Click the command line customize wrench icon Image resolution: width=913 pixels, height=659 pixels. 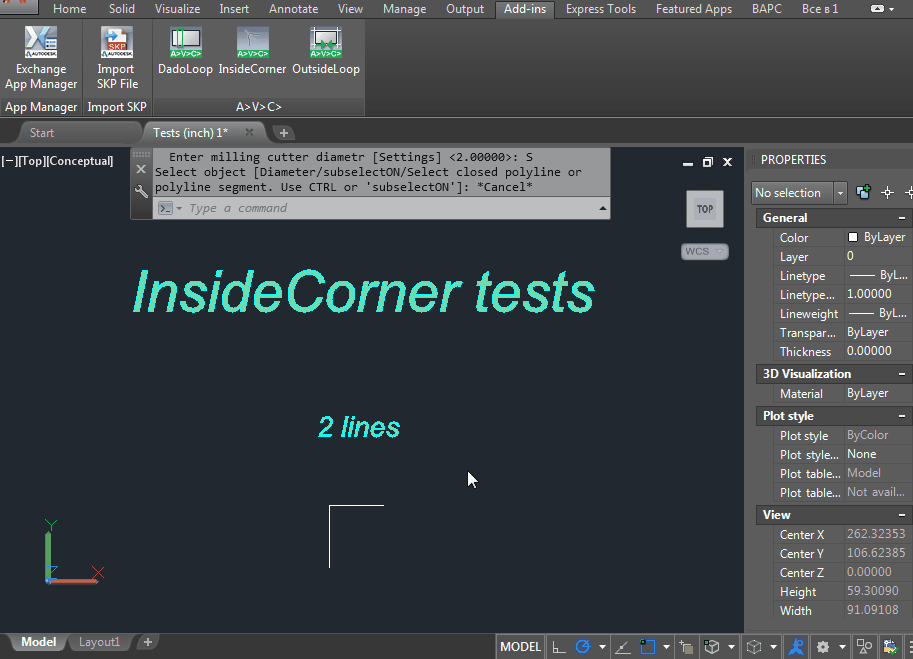click(x=141, y=192)
